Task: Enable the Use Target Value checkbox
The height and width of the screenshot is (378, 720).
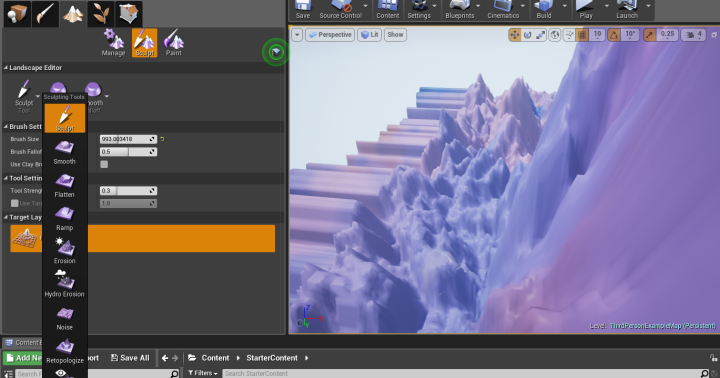Action: (x=15, y=203)
